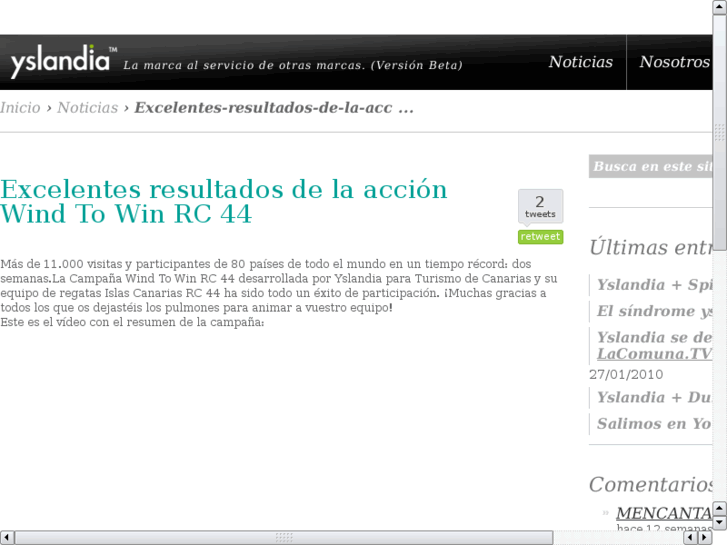The height and width of the screenshot is (545, 727).
Task: Click the horizontal scrollbar leftmost arrow
Action: coord(7,538)
